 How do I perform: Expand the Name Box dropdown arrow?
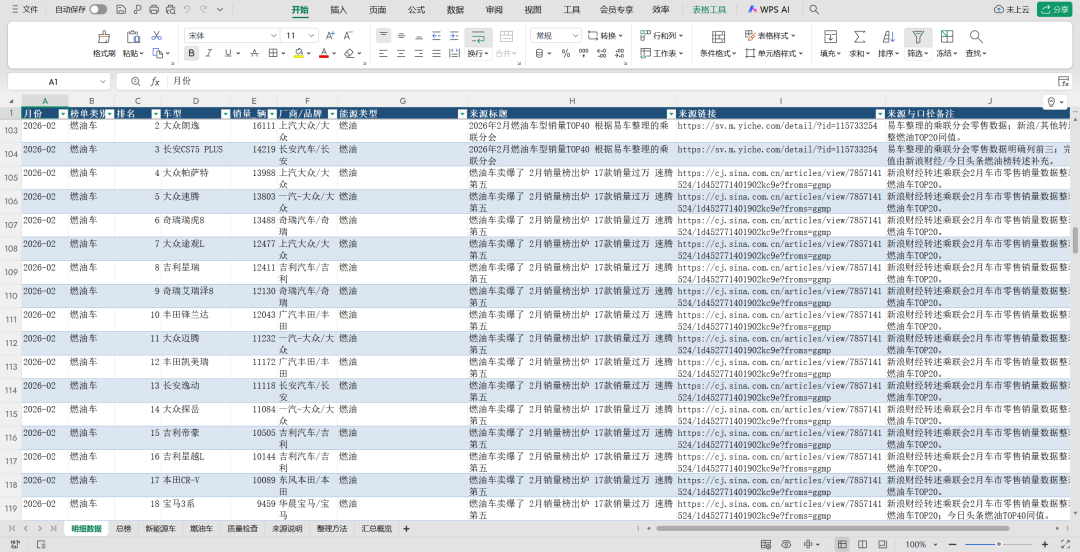pyautogui.click(x=103, y=81)
